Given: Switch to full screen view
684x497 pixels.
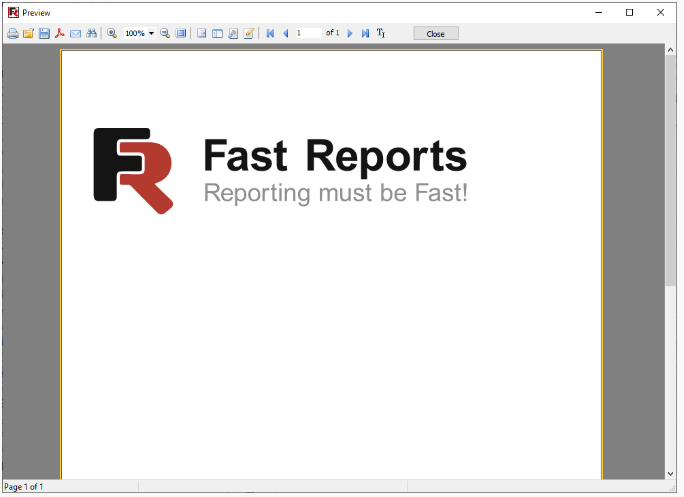Looking at the screenshot, I should (x=181, y=33).
